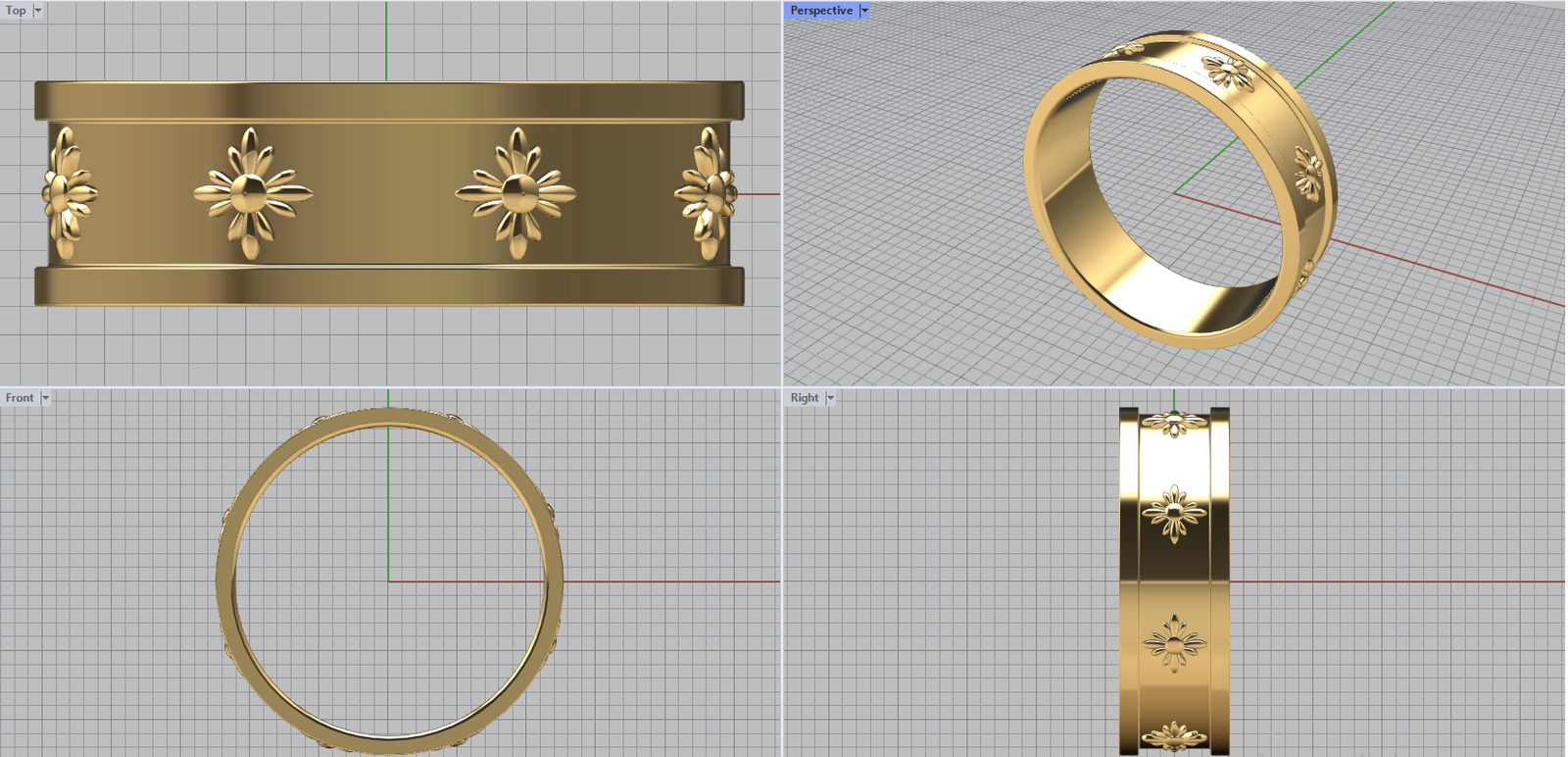This screenshot has width=1568, height=757.
Task: Expand the Right viewport menu arrow
Action: tap(830, 398)
